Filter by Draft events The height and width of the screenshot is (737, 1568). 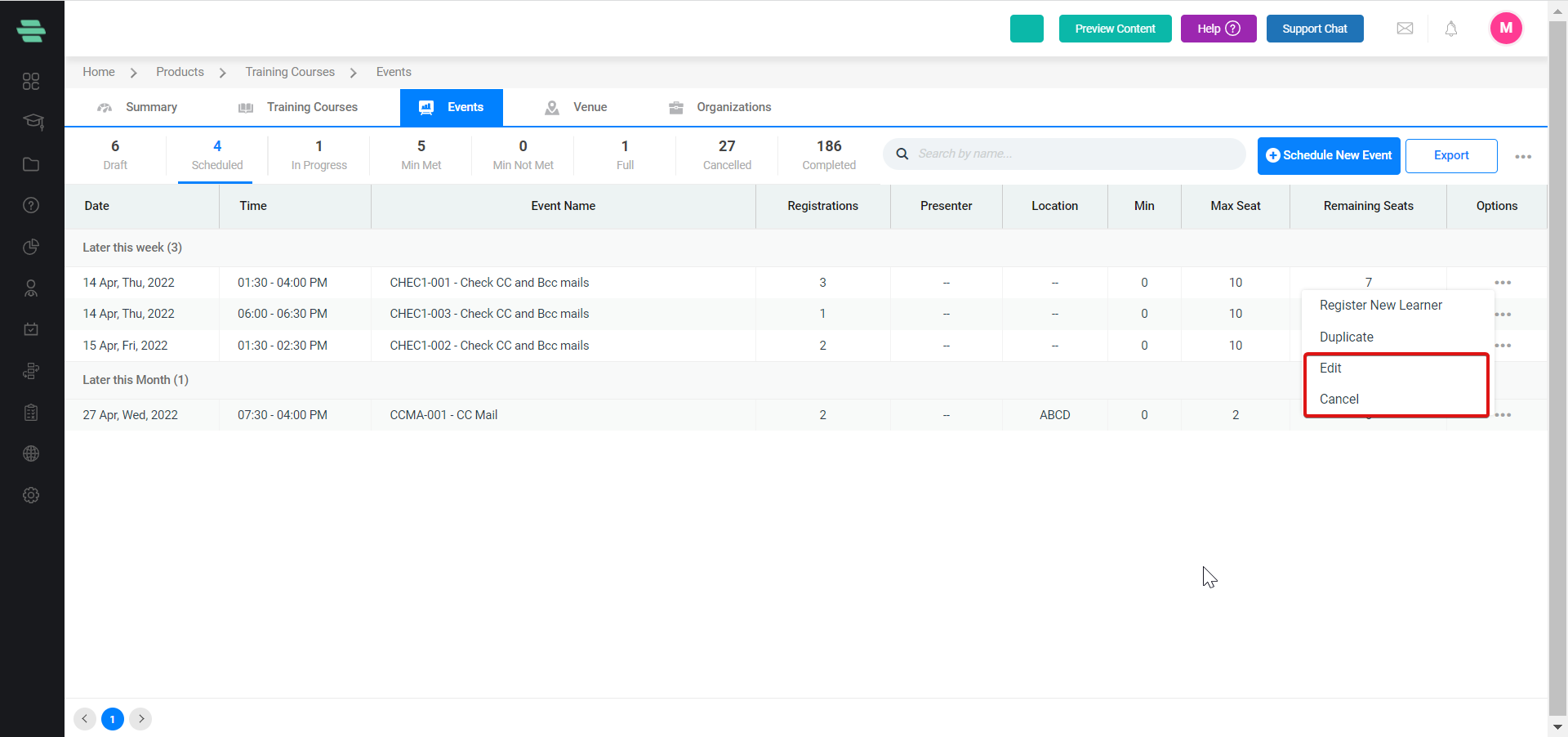[115, 155]
